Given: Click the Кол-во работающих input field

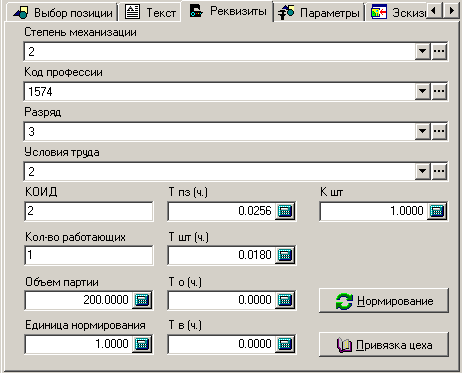Looking at the screenshot, I should 89,255.
